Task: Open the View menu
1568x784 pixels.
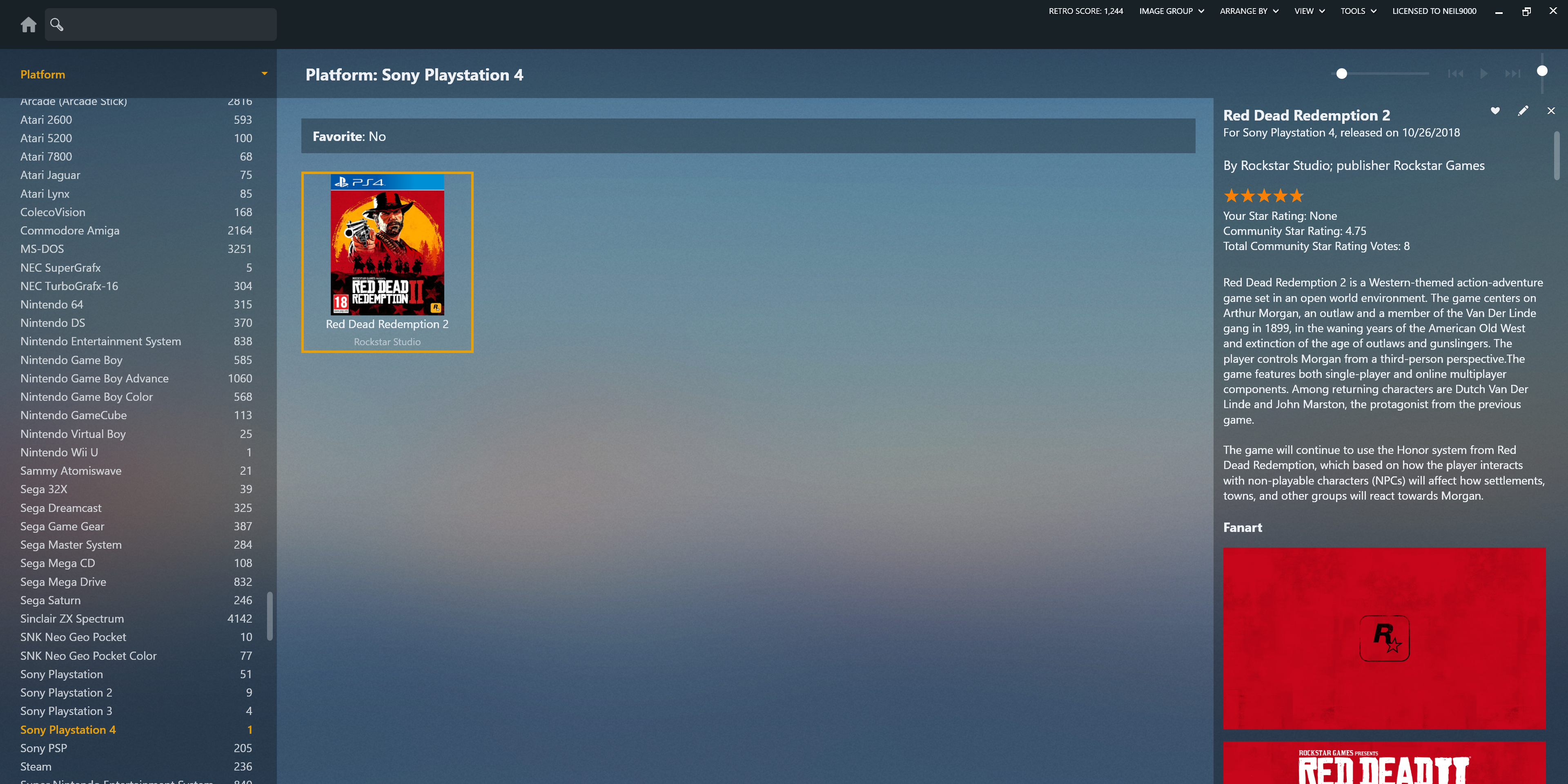Action: (x=1309, y=11)
